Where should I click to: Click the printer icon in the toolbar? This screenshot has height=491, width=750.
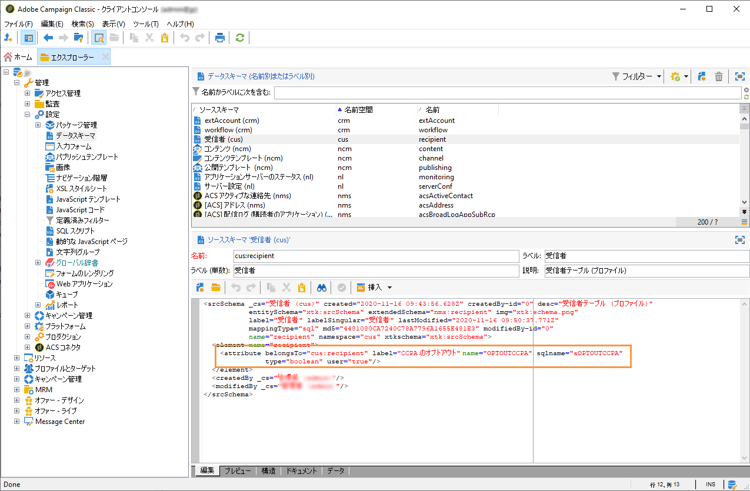[x=220, y=38]
